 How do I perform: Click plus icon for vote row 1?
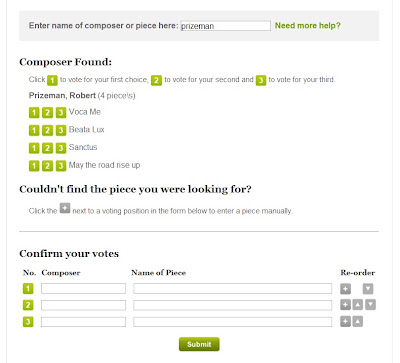pos(345,289)
